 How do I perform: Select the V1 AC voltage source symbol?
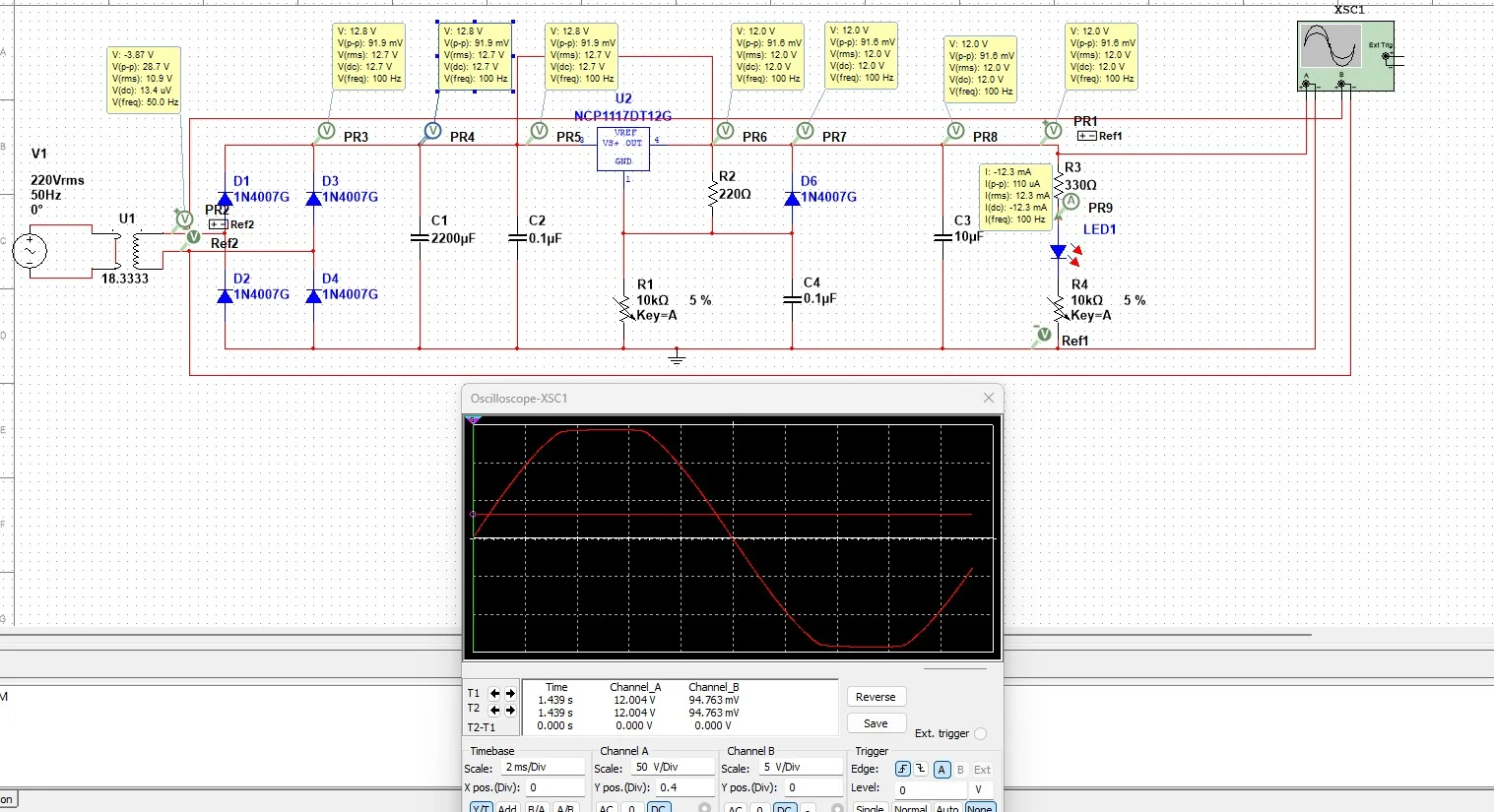(30, 250)
